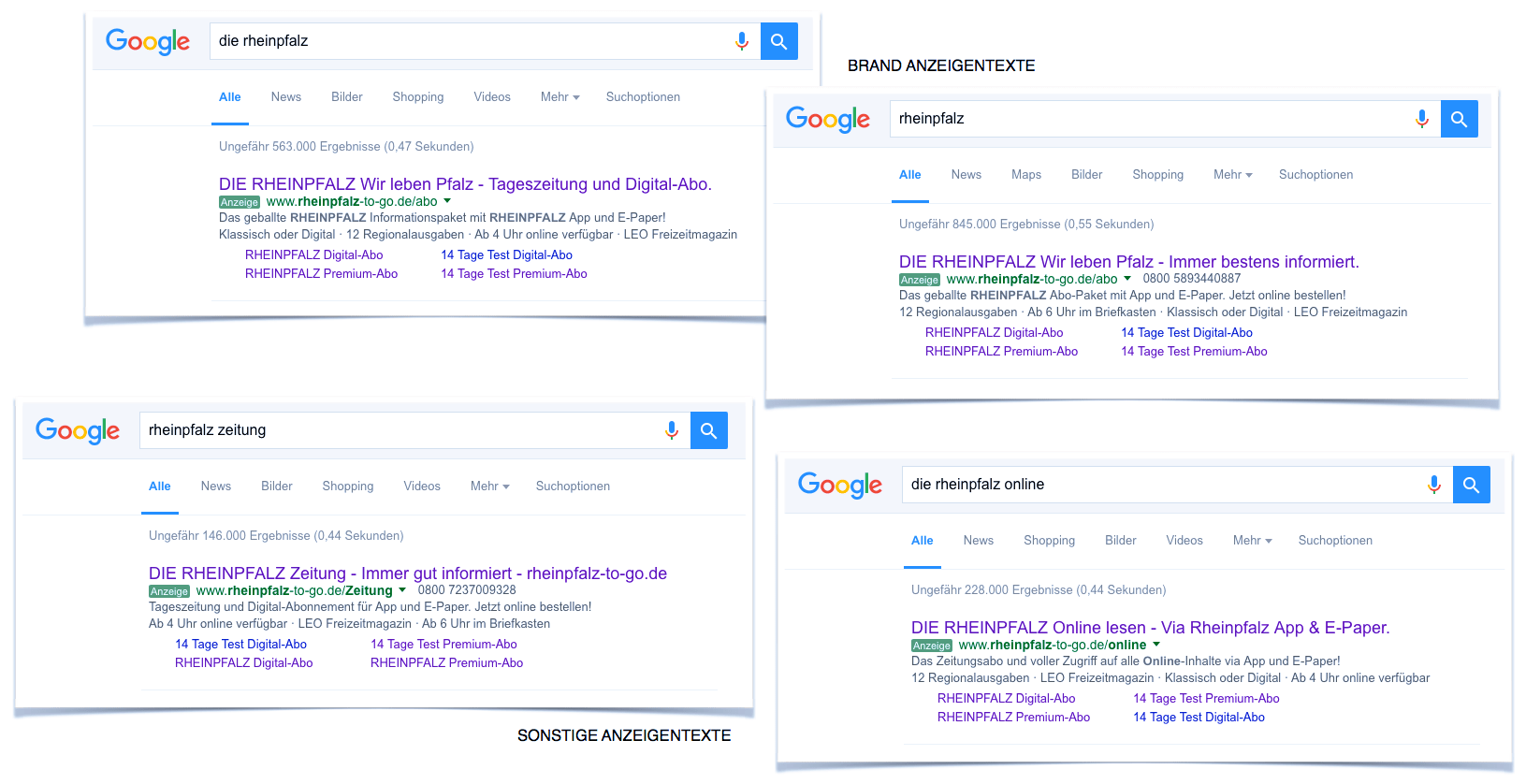The height and width of the screenshot is (784, 1526).
Task: Click '14 Tage Test Digital-Abo' in 'die rheinpfalz online' ad
Action: 1199,718
